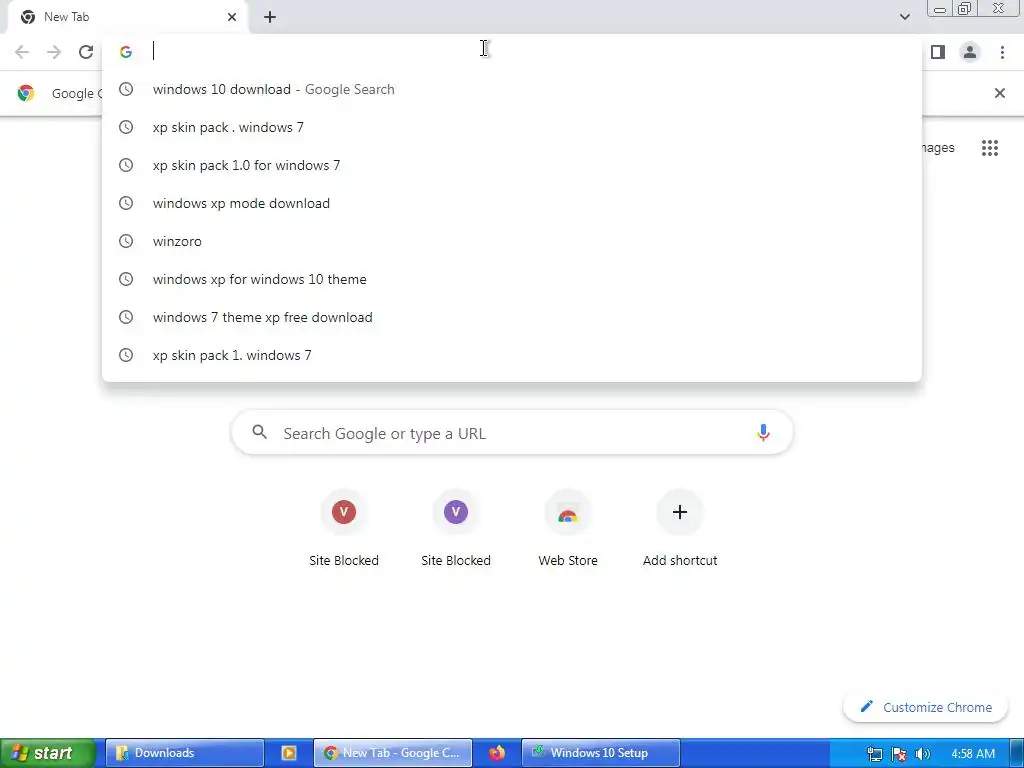Image resolution: width=1024 pixels, height=768 pixels.
Task: Click the 4:58 AM taskbar clock
Action: click(x=973, y=754)
